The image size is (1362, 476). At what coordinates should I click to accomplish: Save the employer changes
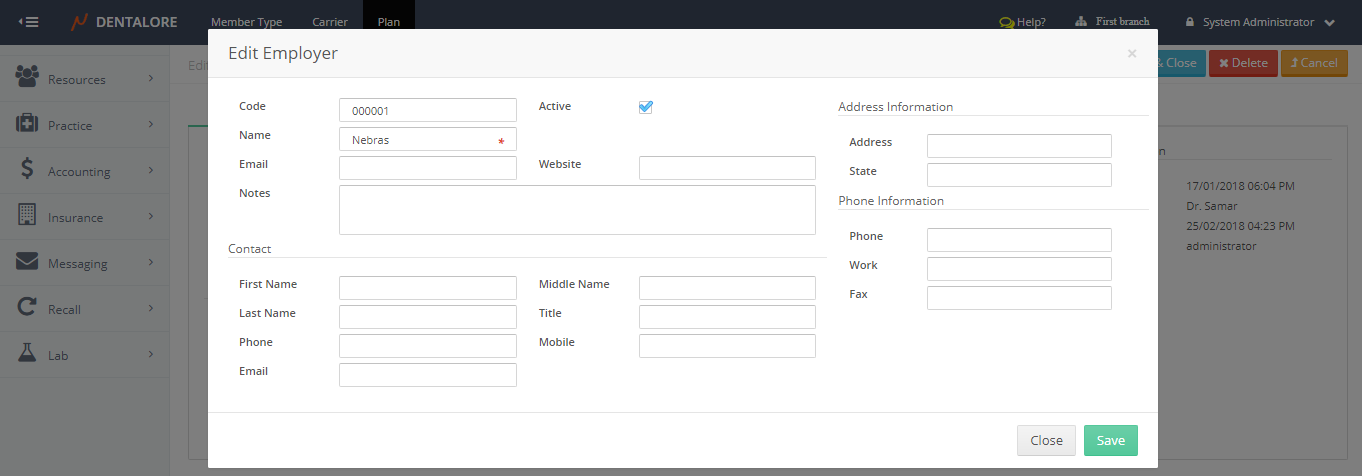[1110, 441]
